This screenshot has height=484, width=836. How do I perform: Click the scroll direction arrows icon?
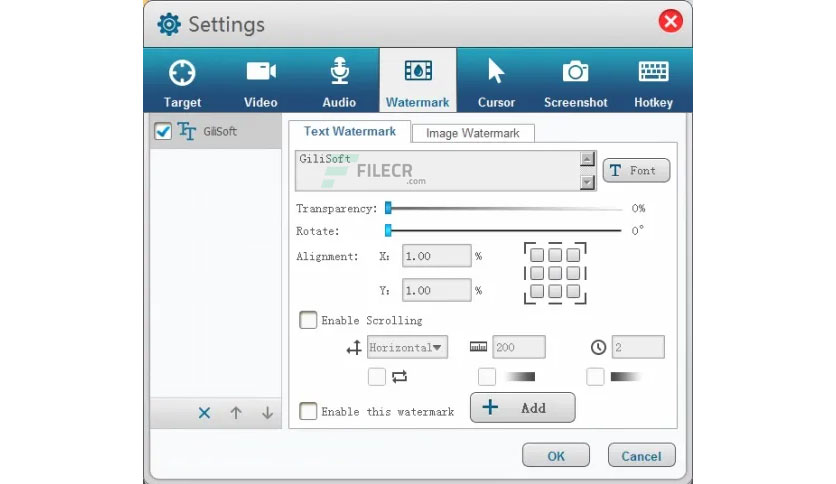pyautogui.click(x=353, y=348)
